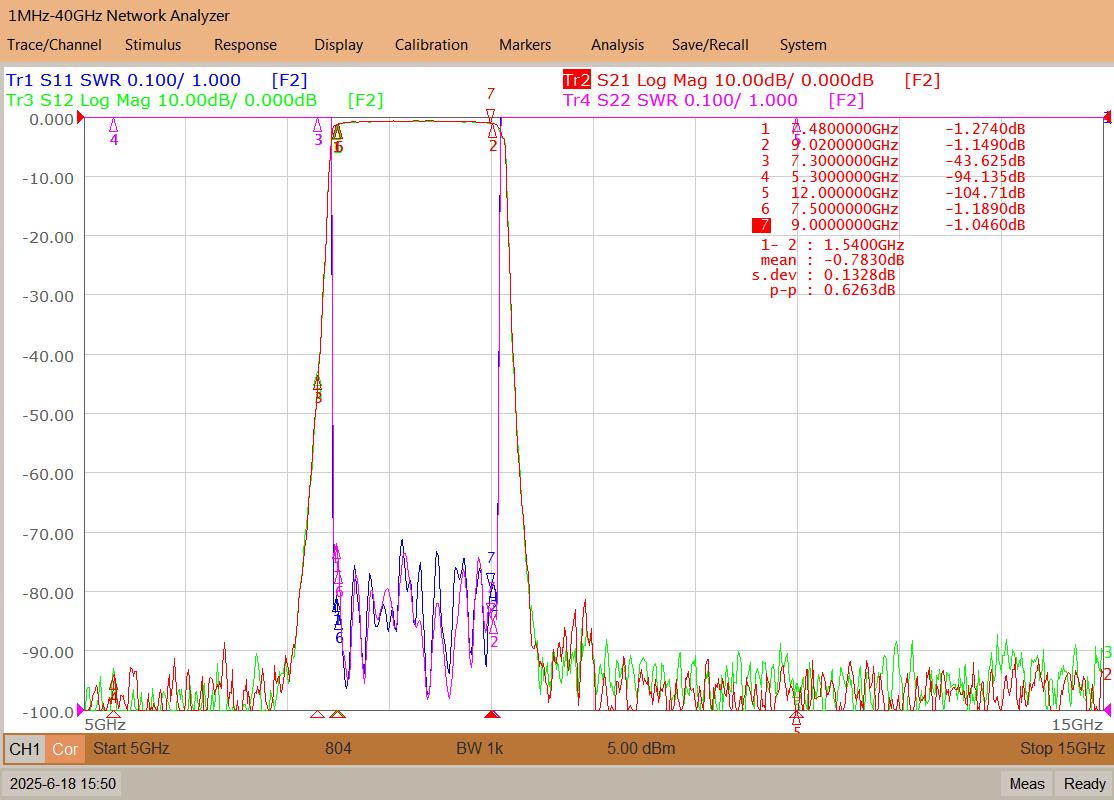Click the Start 5GHz field
The image size is (1114, 800).
131,748
